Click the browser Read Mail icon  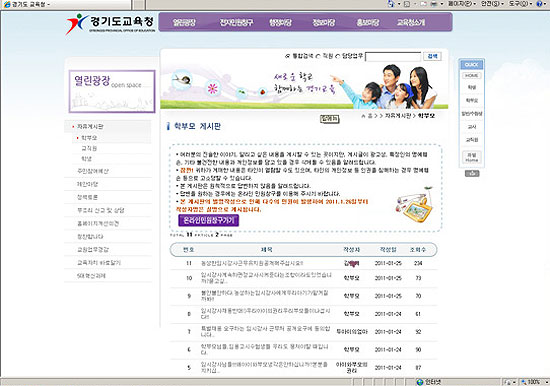[423, 4]
